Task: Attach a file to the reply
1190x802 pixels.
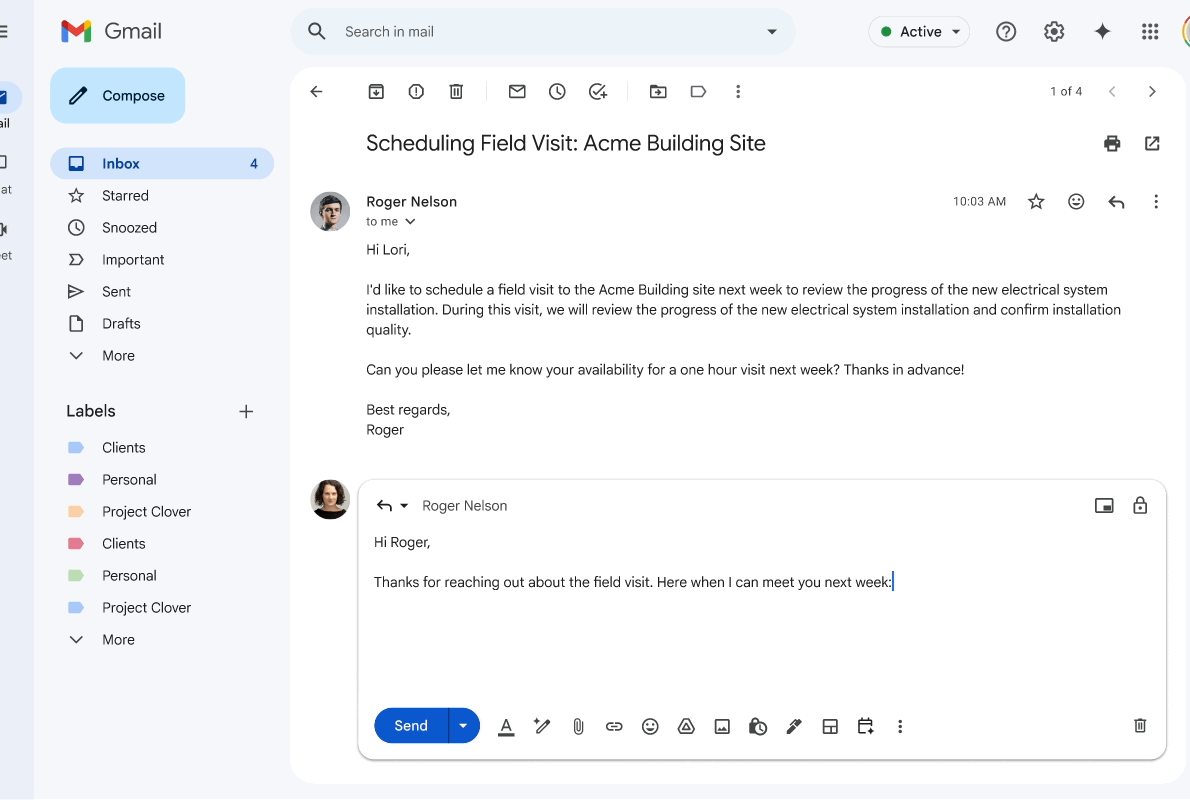Action: point(578,726)
